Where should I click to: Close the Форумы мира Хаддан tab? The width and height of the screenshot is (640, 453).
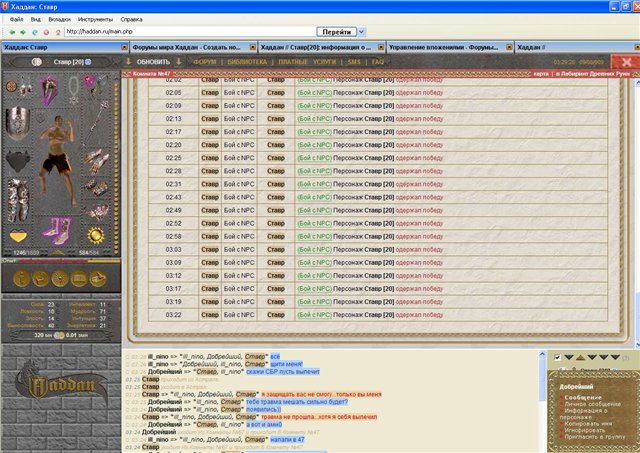[253, 47]
